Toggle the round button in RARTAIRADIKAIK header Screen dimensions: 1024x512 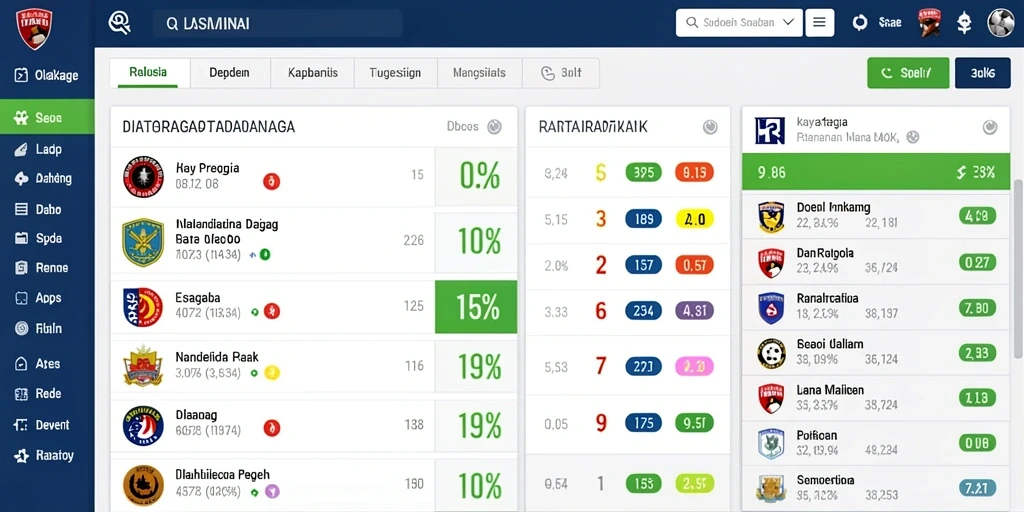click(x=710, y=127)
